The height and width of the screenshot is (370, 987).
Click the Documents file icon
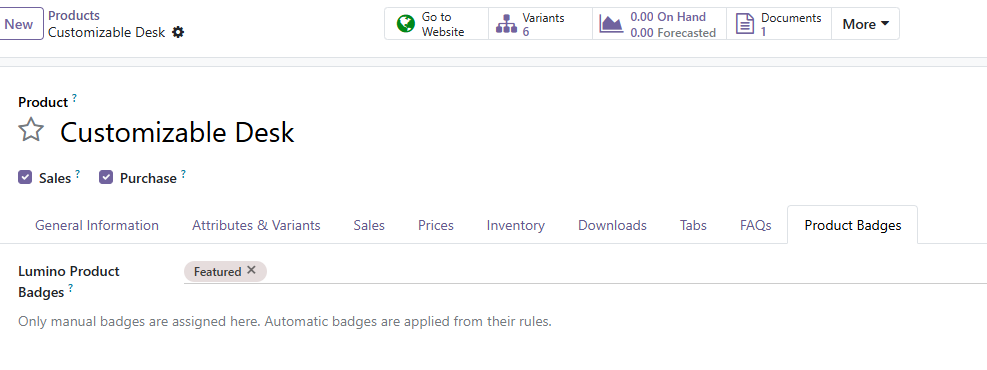tap(745, 24)
